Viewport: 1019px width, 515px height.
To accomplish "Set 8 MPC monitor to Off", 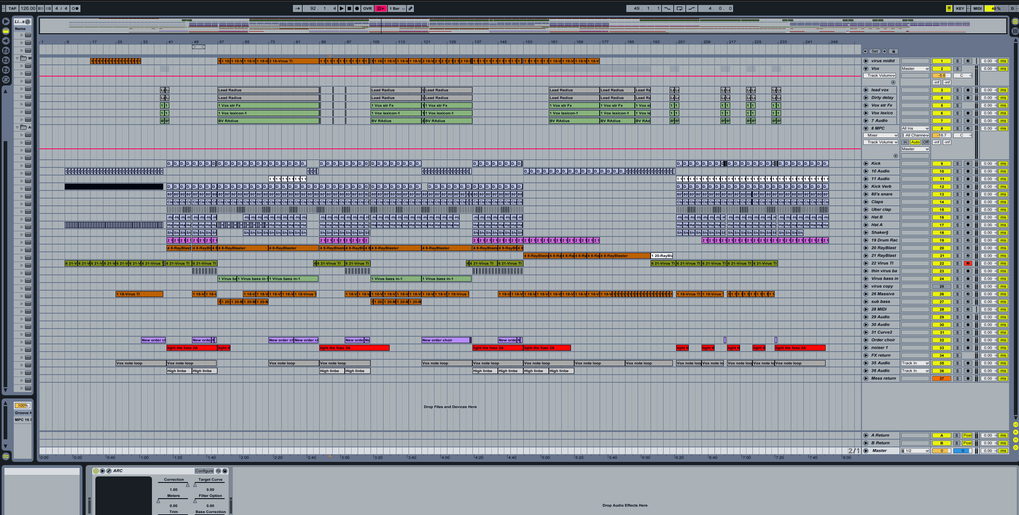I will [925, 142].
